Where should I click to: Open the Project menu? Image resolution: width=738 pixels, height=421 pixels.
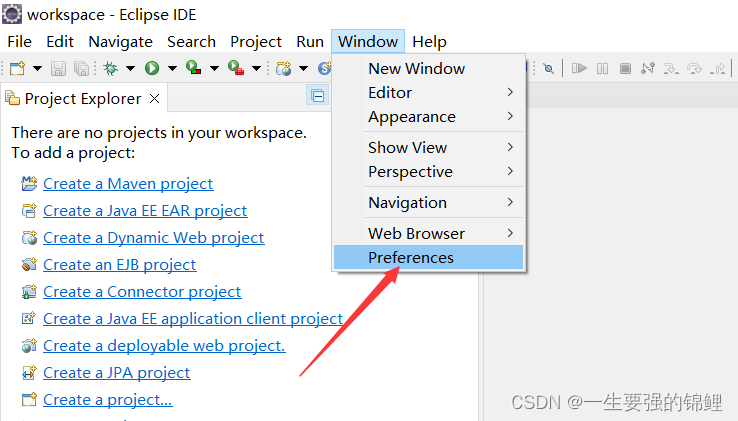(x=256, y=42)
